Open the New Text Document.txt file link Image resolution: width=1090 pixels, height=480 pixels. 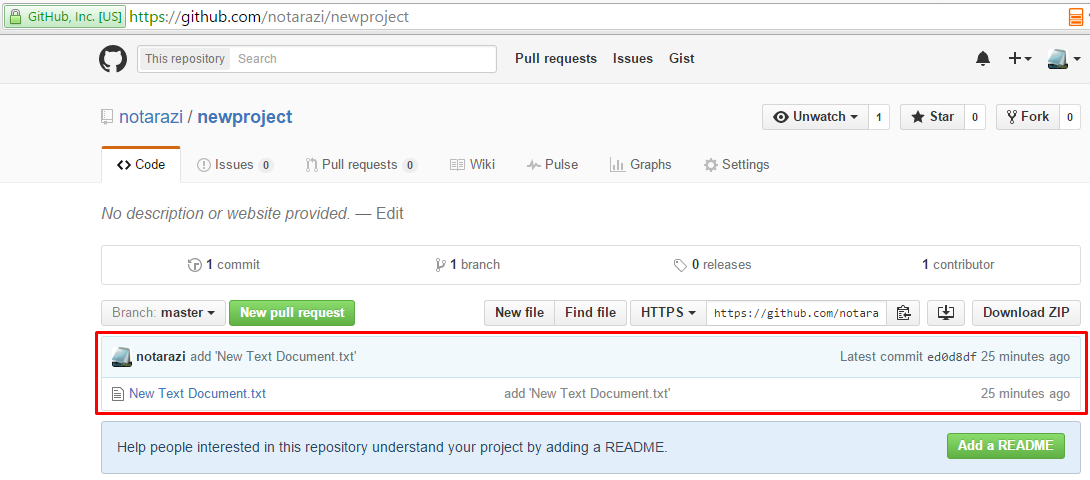click(x=197, y=394)
